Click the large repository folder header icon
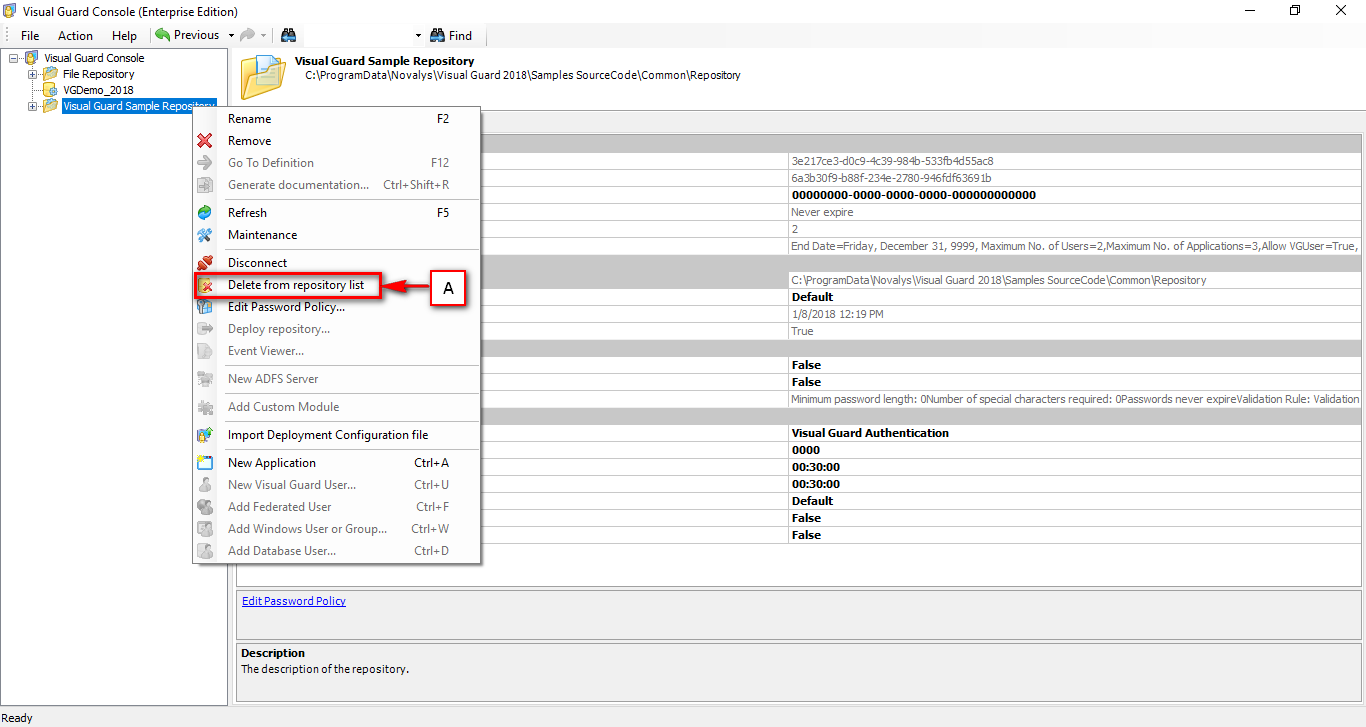 click(x=263, y=77)
